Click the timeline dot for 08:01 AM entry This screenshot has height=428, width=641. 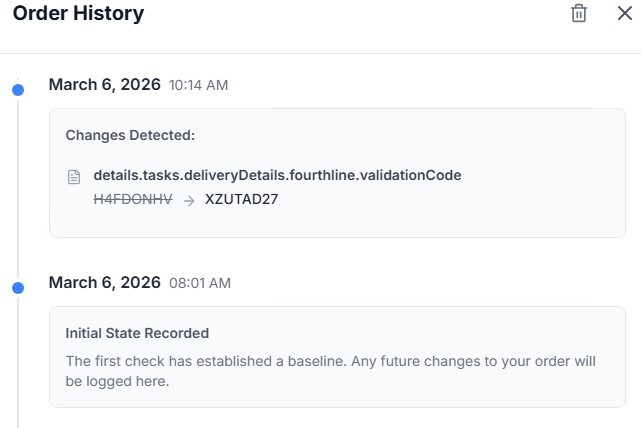(x=17, y=288)
